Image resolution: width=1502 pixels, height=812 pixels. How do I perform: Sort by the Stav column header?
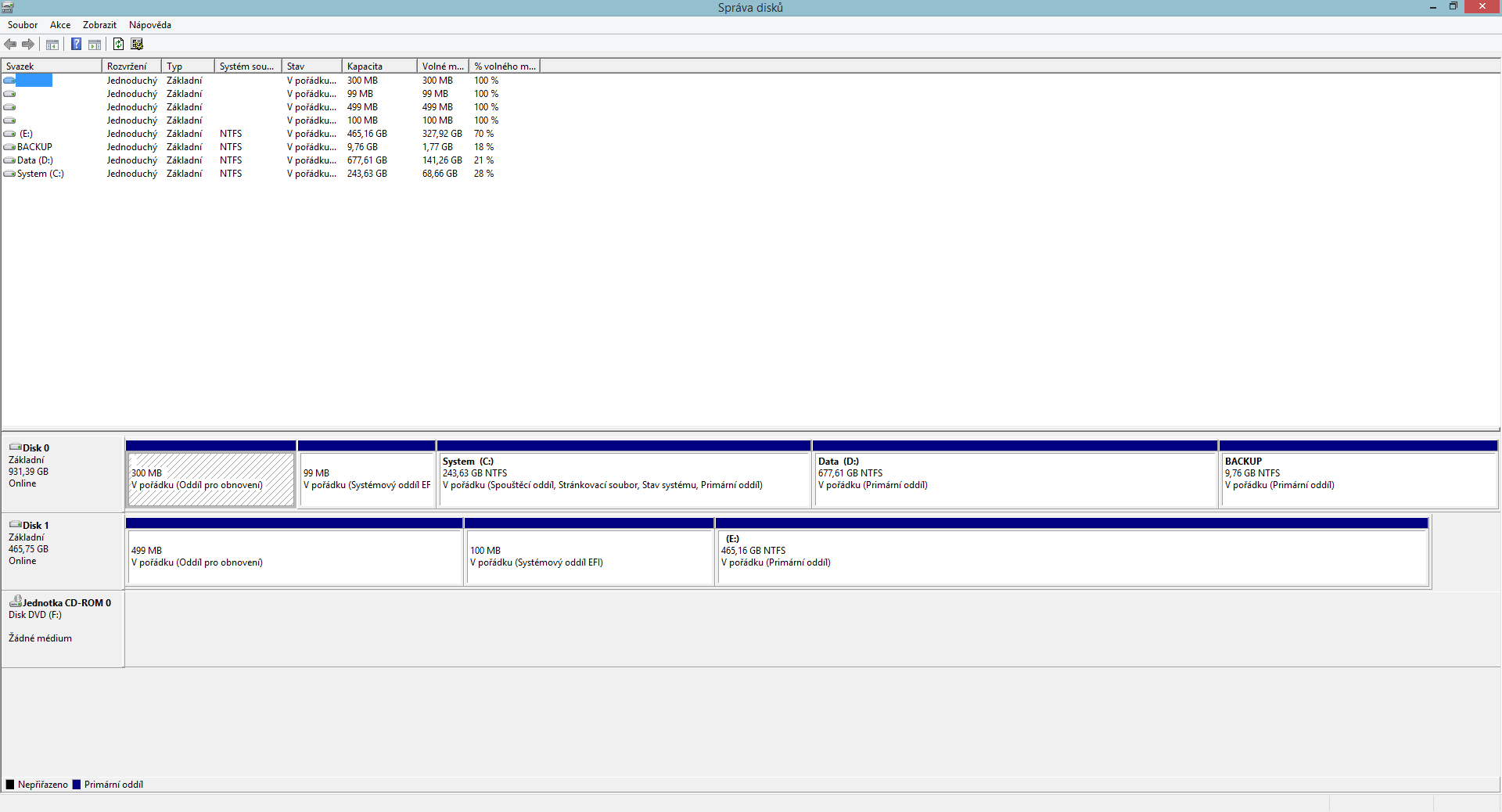pyautogui.click(x=312, y=66)
